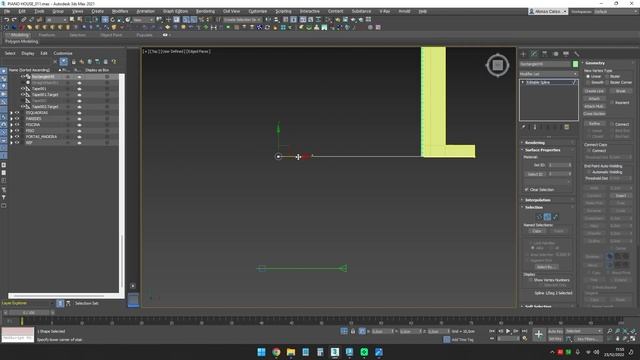Click the Play Animation button
The height and width of the screenshot is (360, 640).
click(x=508, y=331)
